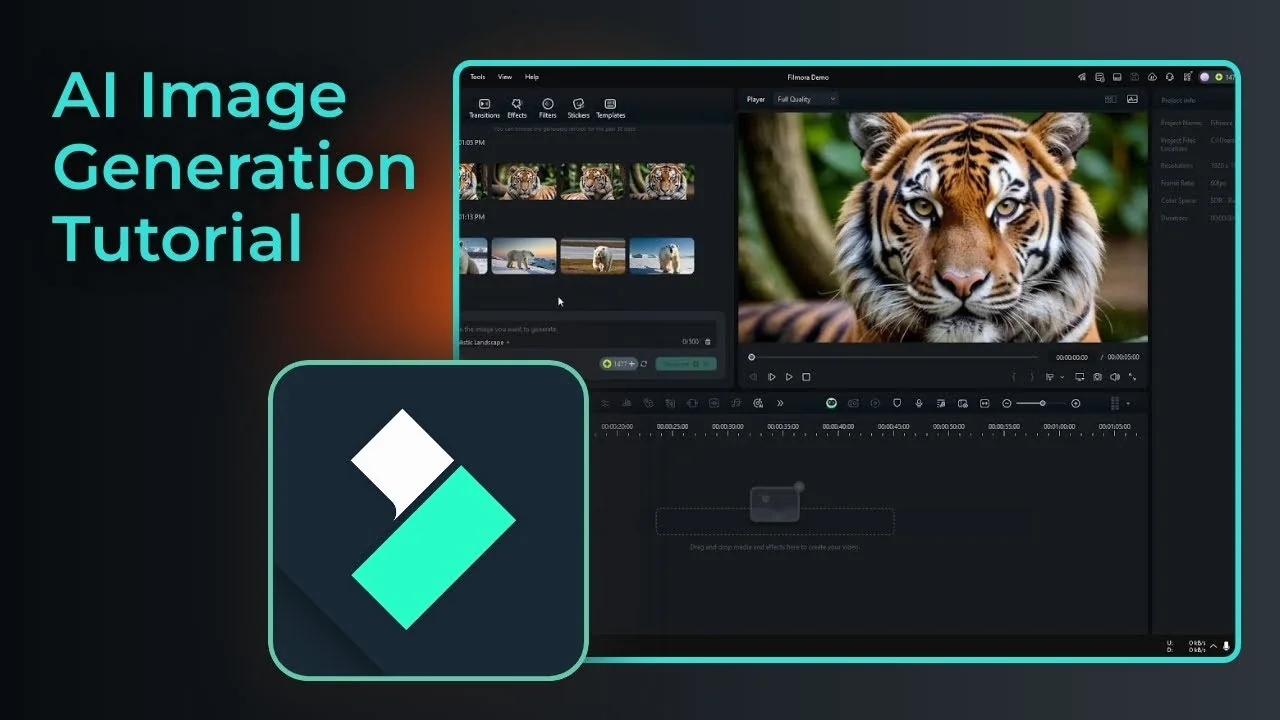Click the play from start button in the player controls
Viewport: 1280px width, 720px height.
tap(771, 377)
